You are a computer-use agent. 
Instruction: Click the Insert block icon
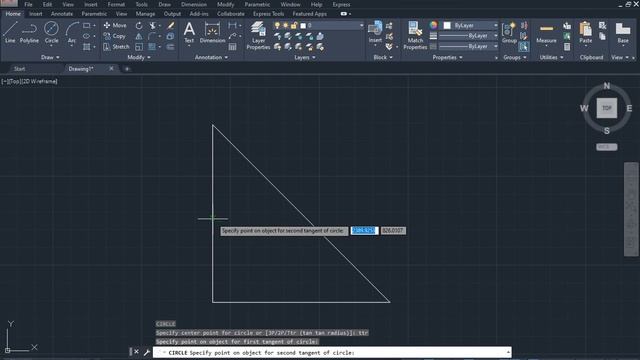pyautogui.click(x=375, y=32)
